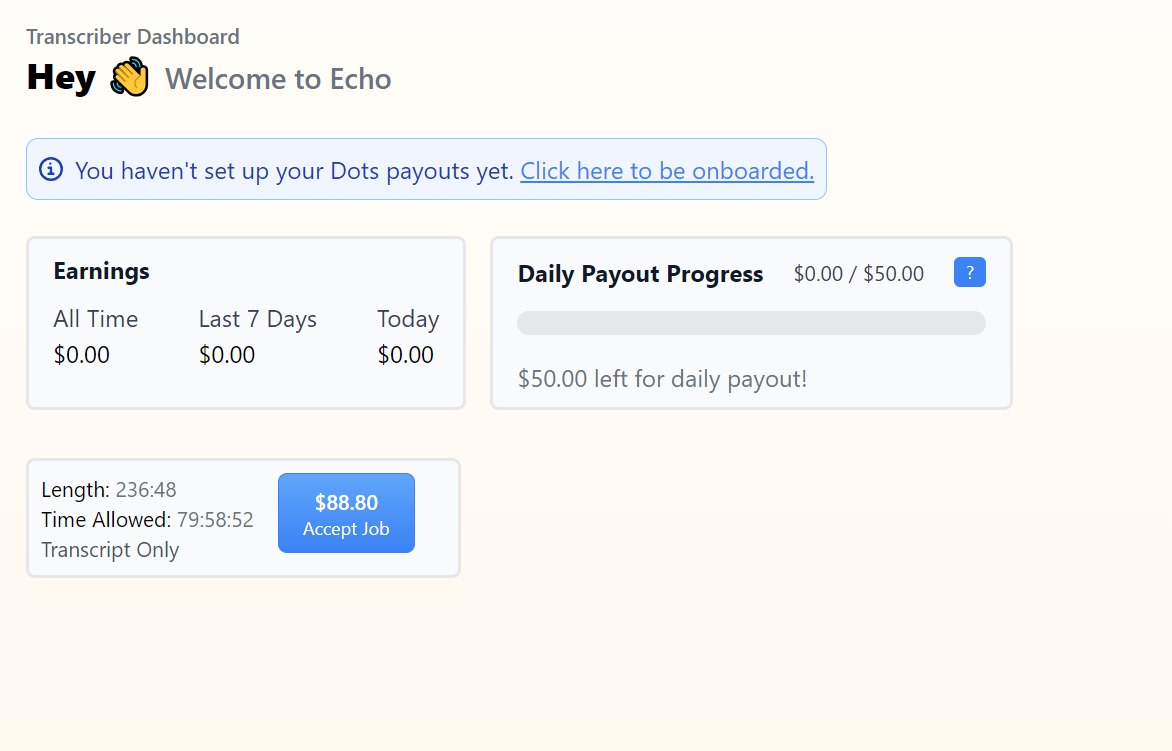Click the blue question mark help icon

969,272
